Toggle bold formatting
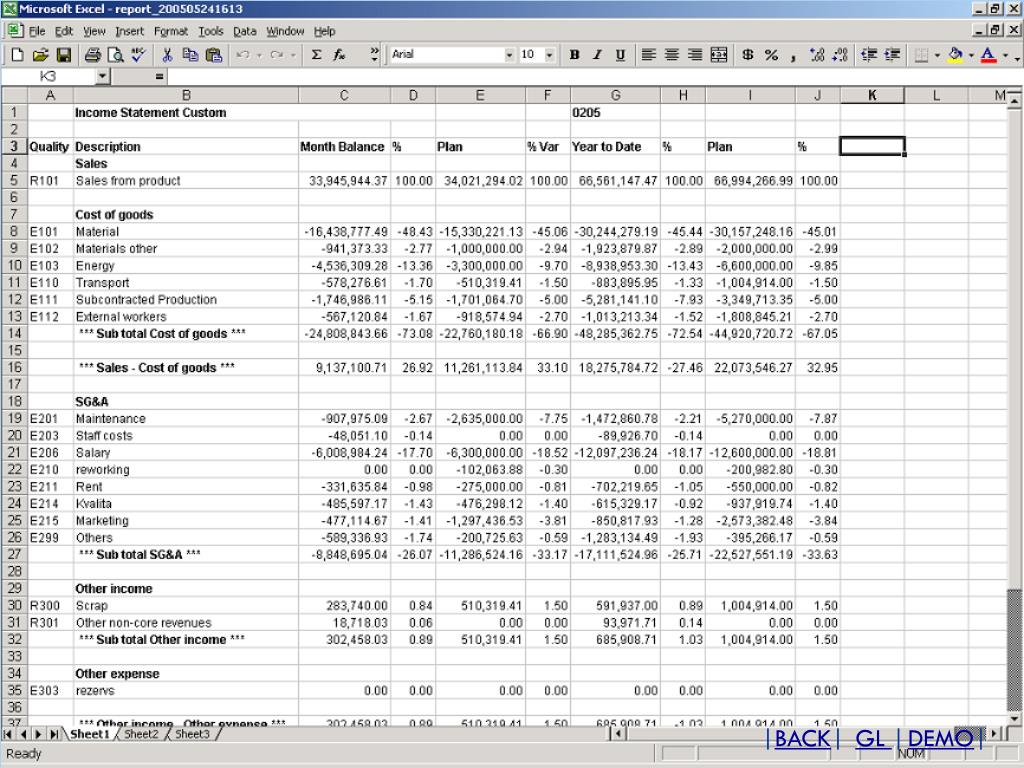 coord(575,55)
